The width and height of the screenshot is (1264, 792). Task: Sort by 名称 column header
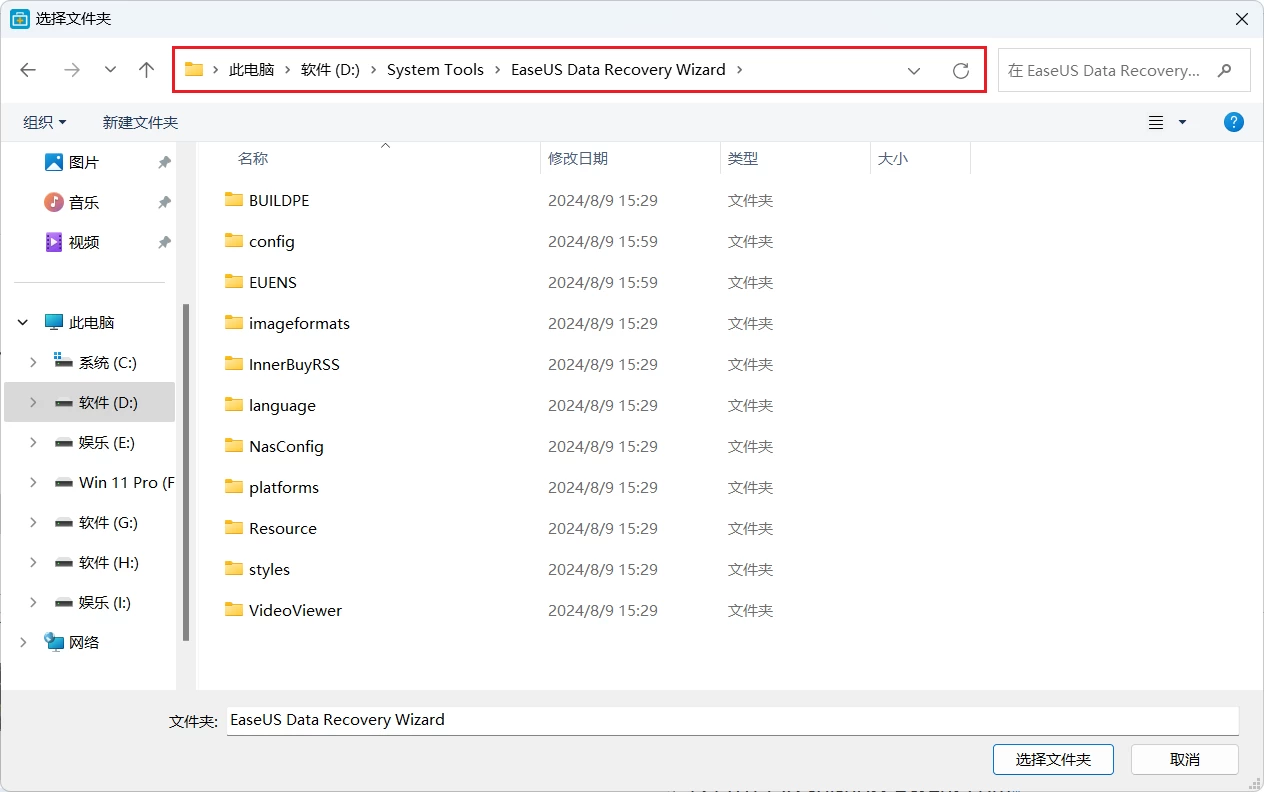coord(253,158)
